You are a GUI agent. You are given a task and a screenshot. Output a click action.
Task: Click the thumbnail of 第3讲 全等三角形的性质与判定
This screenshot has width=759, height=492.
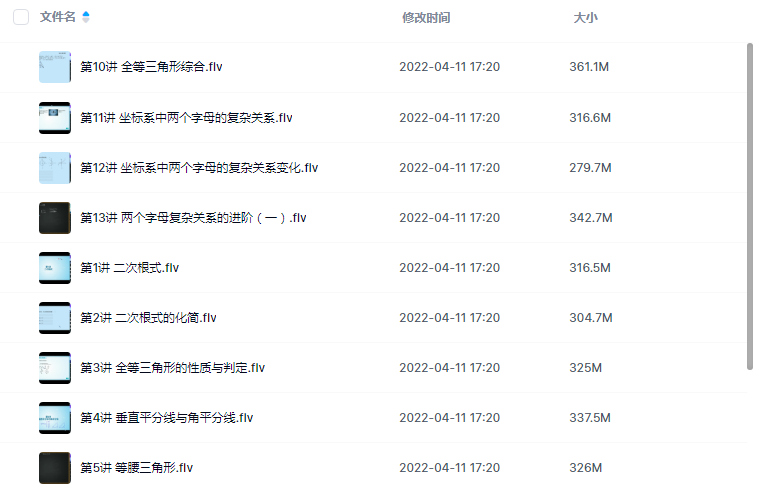tap(55, 368)
